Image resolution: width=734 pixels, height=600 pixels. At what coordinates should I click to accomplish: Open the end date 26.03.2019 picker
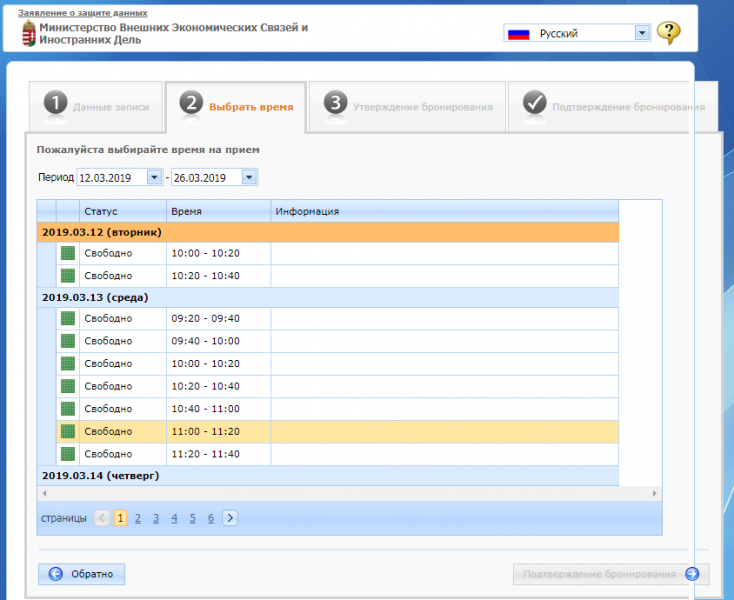point(249,177)
